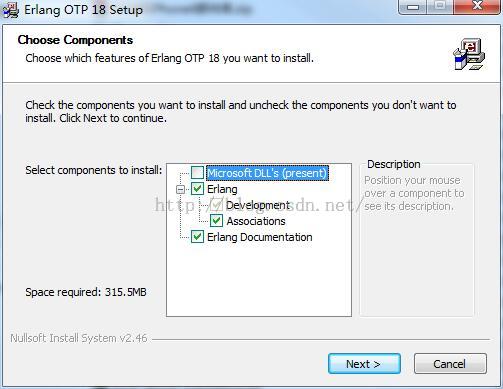Uncheck the Associations checkbox
The image size is (503, 389).
point(216,221)
